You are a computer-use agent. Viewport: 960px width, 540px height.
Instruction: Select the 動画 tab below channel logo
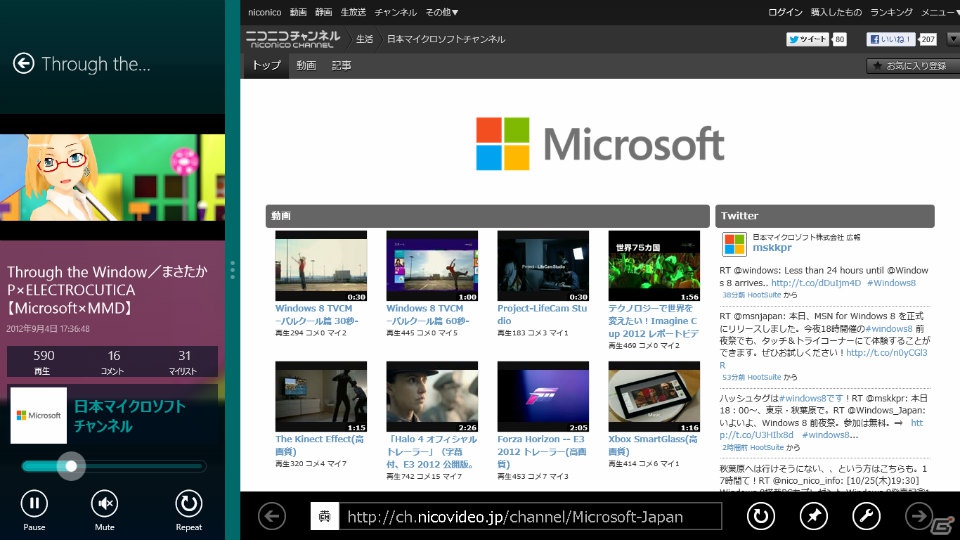[x=306, y=66]
